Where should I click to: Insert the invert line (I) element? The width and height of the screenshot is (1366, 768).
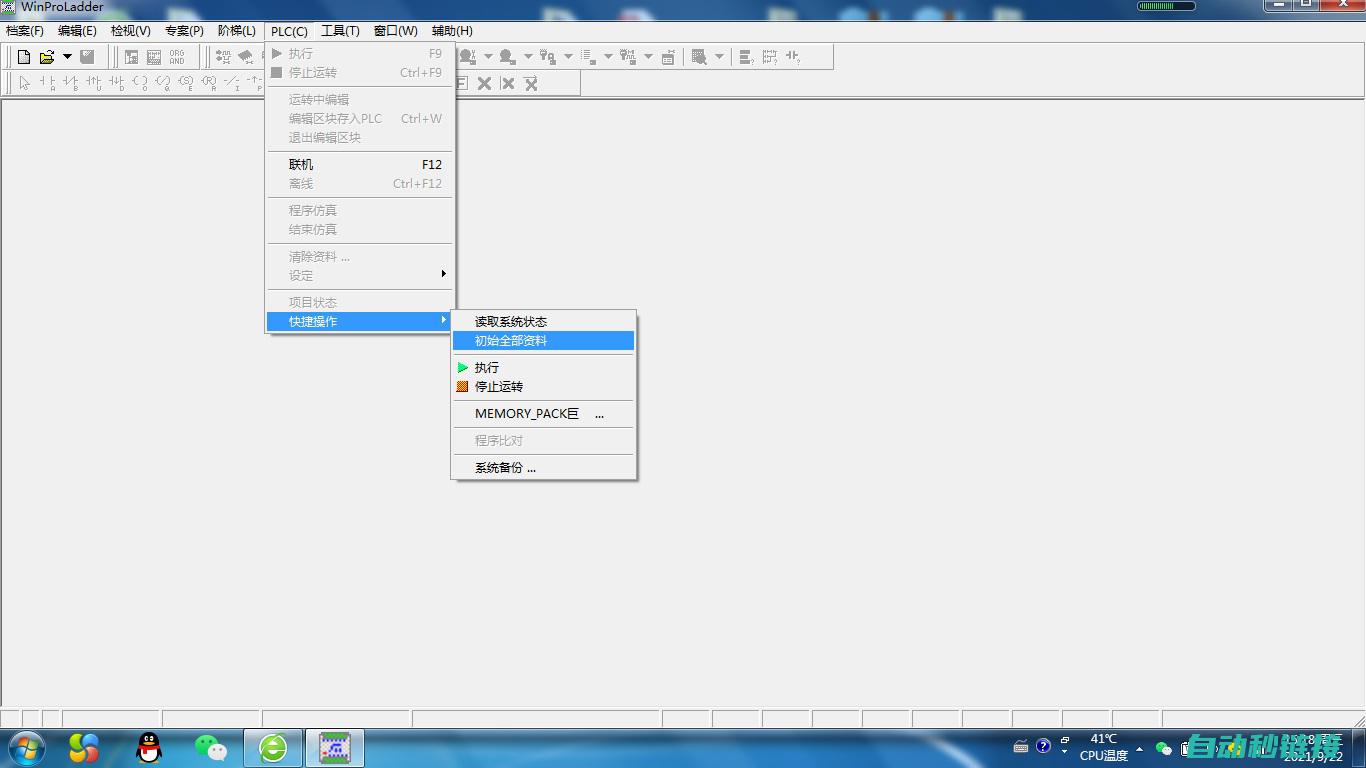tap(232, 83)
